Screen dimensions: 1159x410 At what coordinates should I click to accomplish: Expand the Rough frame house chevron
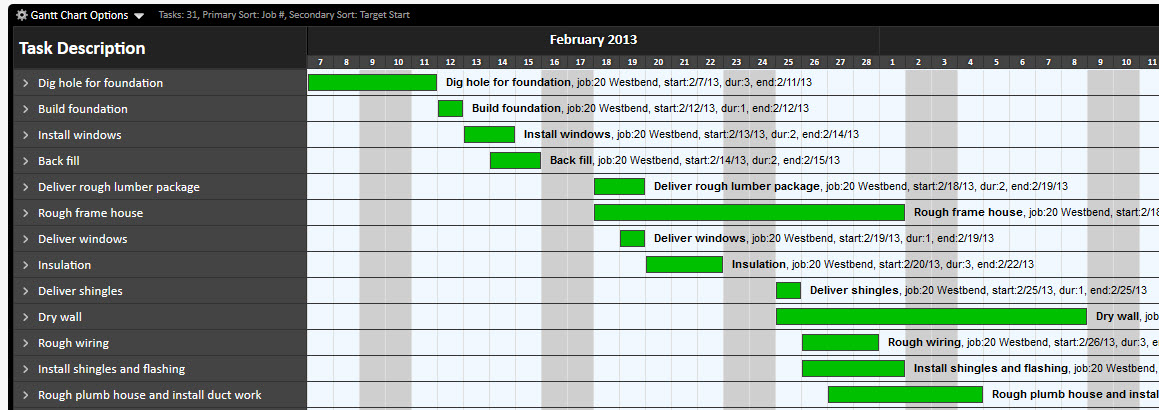[x=25, y=213]
